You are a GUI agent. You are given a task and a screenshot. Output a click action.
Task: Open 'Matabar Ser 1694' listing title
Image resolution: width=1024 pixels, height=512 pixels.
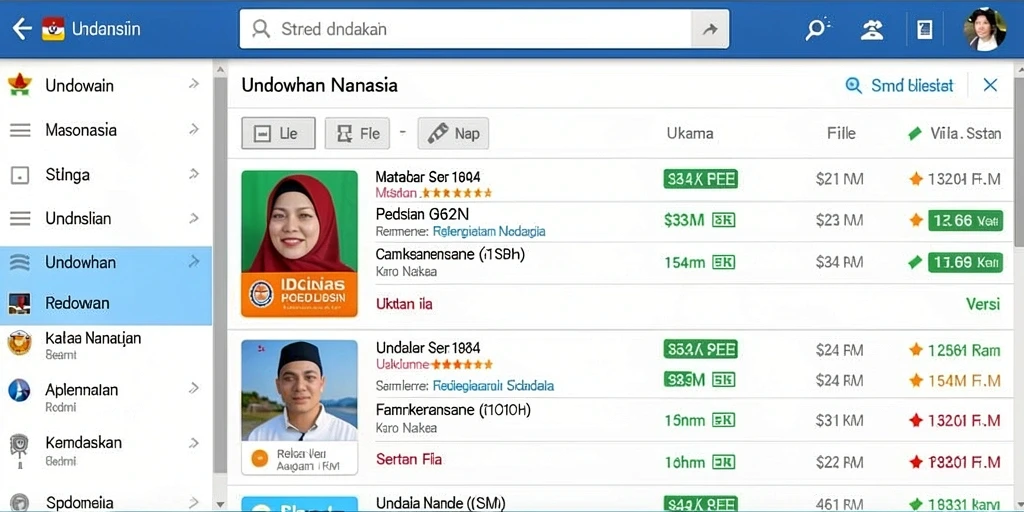click(428, 177)
